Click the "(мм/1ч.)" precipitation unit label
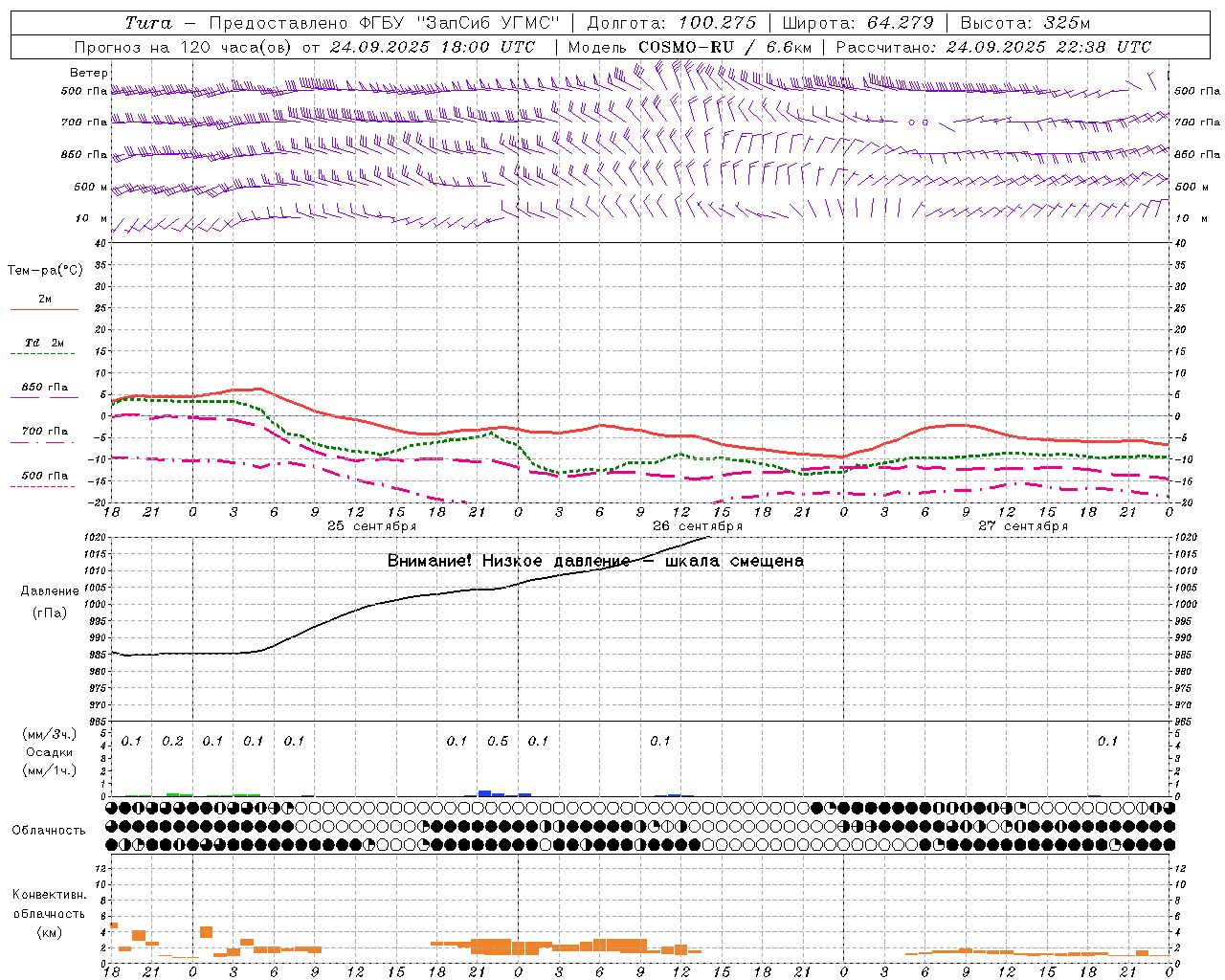Image resolution: width=1225 pixels, height=980 pixels. [x=49, y=770]
